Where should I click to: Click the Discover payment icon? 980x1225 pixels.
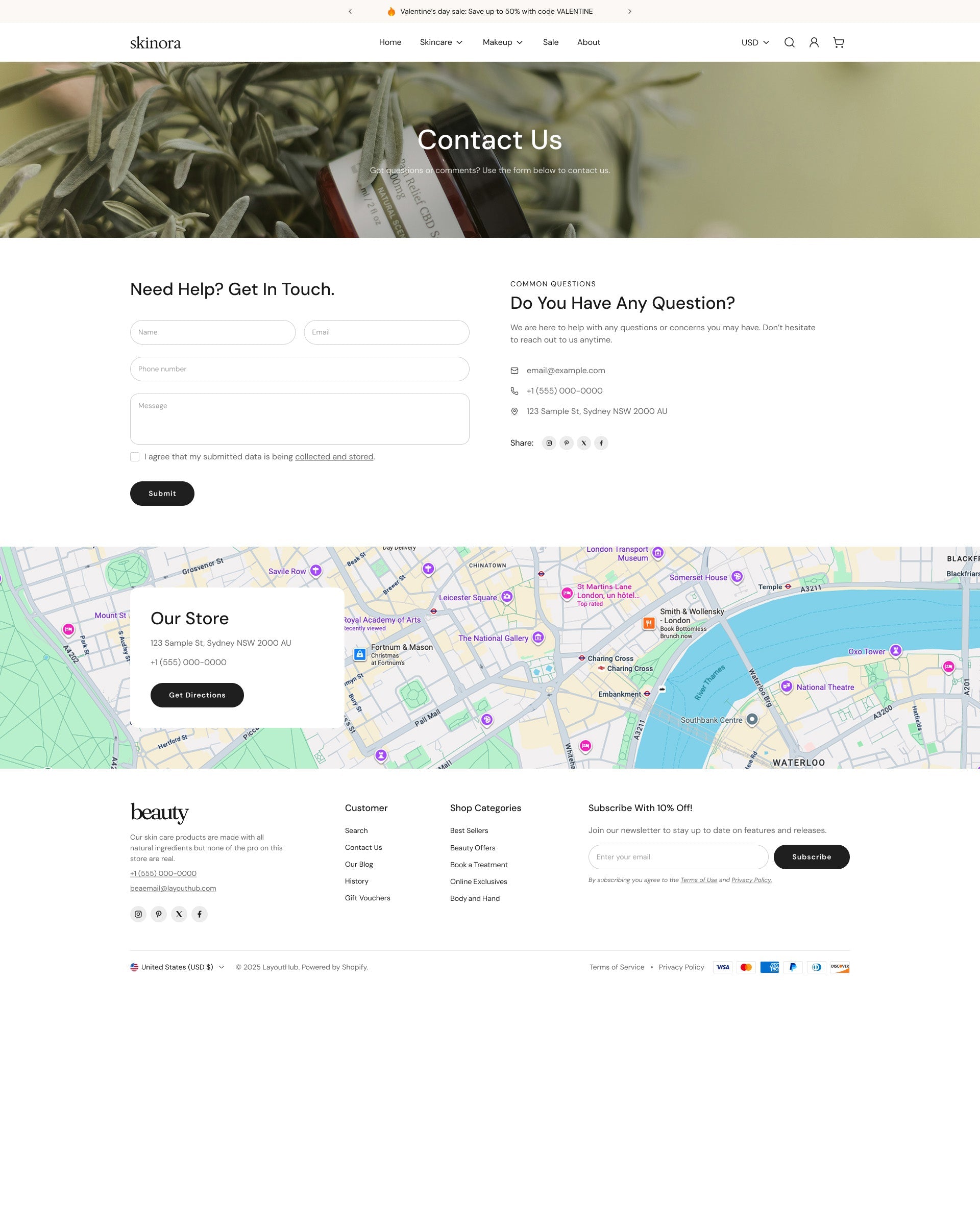coord(840,967)
